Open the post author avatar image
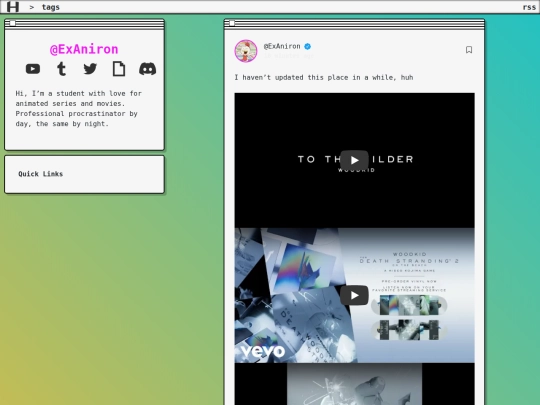This screenshot has height=405, width=540. pos(246,51)
